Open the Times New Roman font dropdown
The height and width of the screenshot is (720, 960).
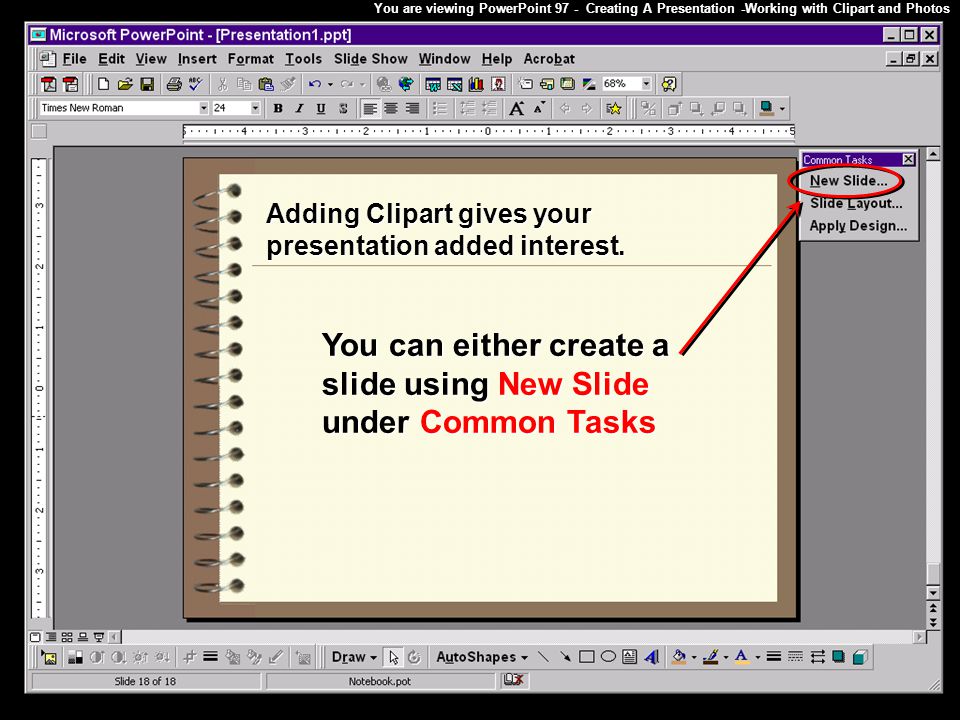(x=204, y=108)
